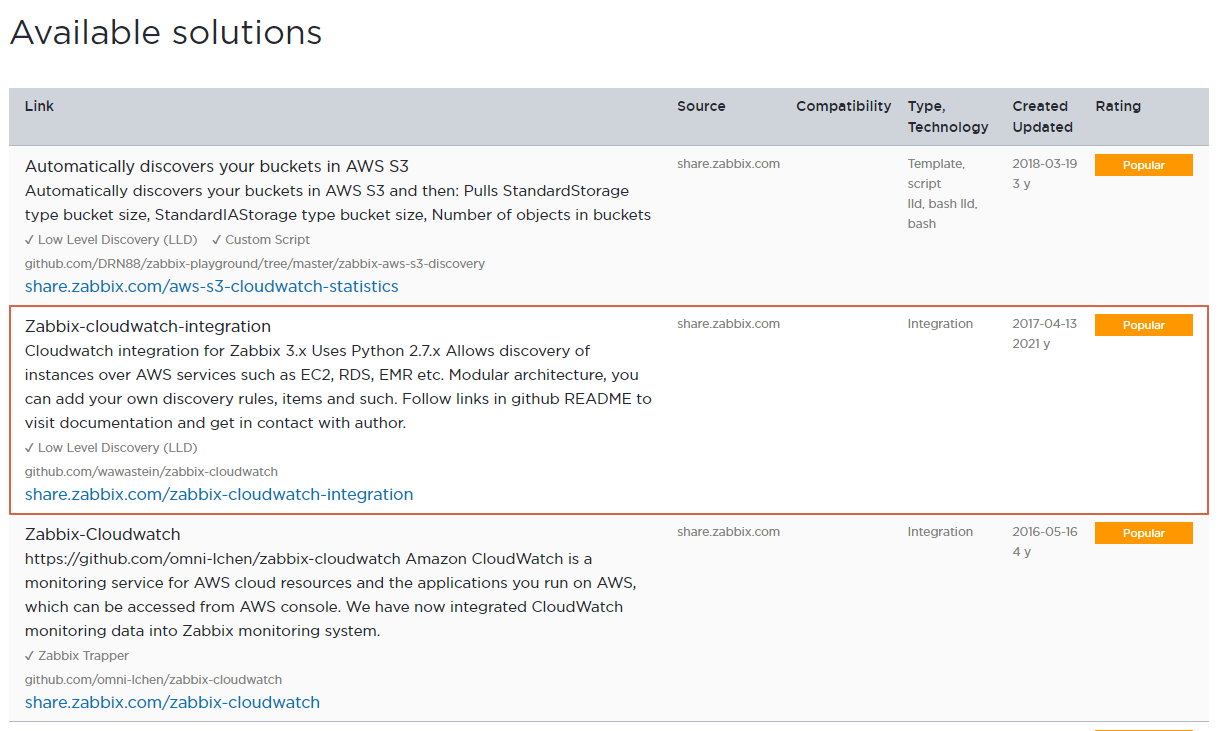1219x731 pixels.
Task: Open the aws-s3-cloudwatch-statistics share link
Action: pos(211,286)
